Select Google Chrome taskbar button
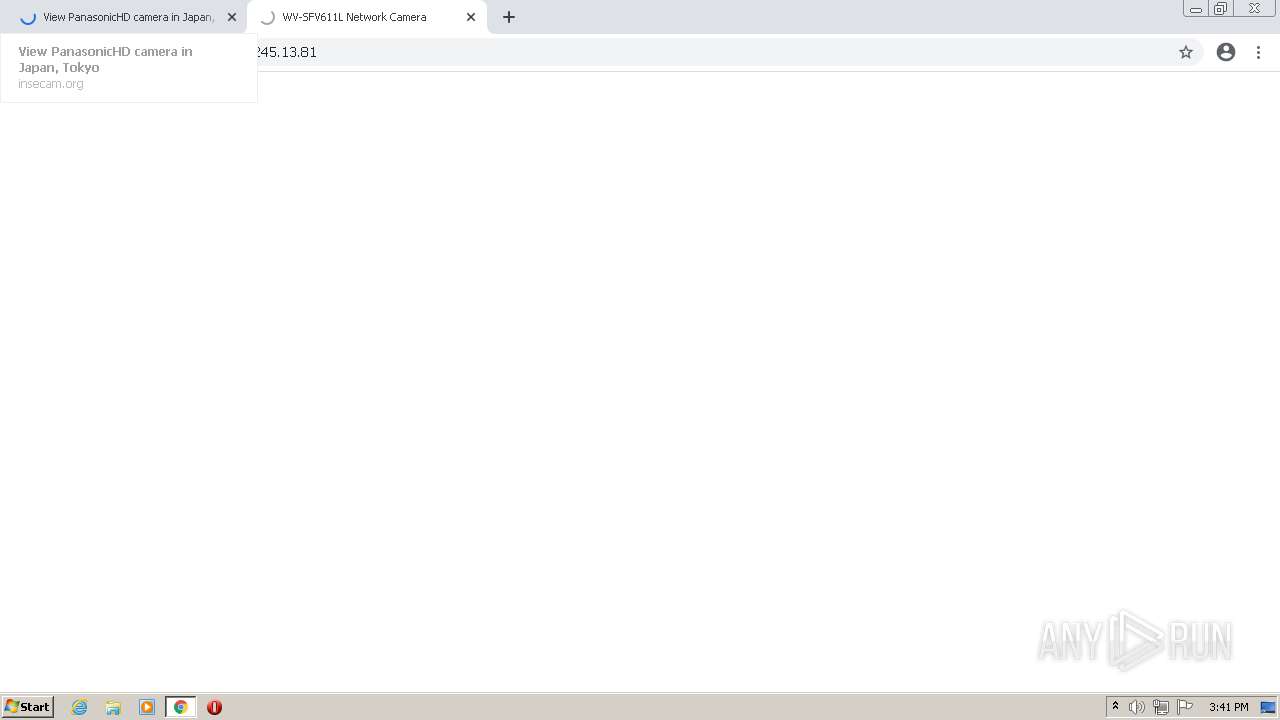This screenshot has width=1280, height=720. click(181, 707)
